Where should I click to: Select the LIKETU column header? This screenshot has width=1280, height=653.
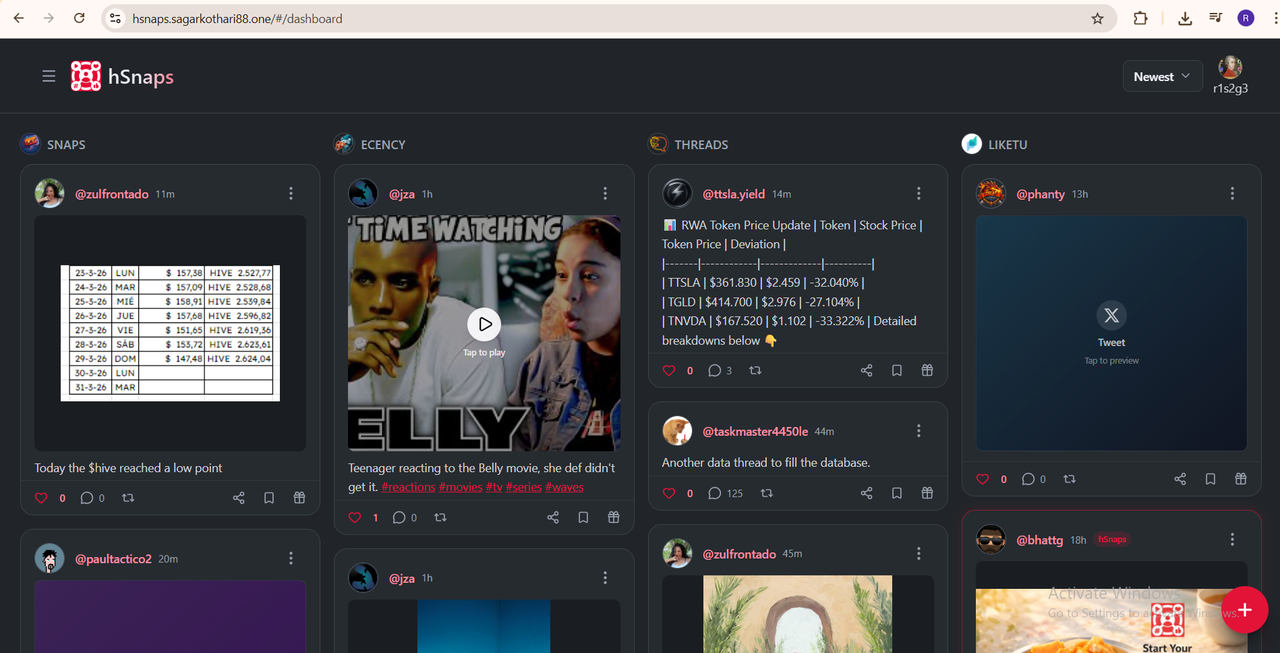click(x=1008, y=144)
